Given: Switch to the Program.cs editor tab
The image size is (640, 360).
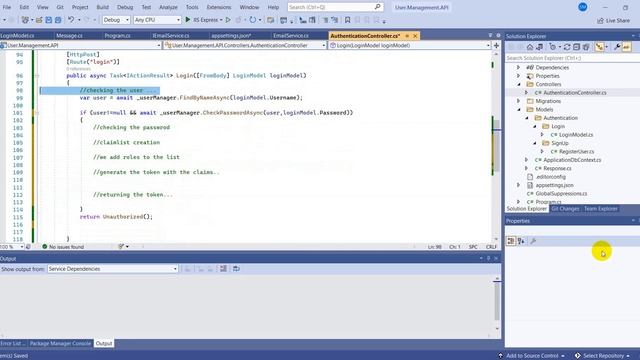Looking at the screenshot, I should [x=118, y=36].
